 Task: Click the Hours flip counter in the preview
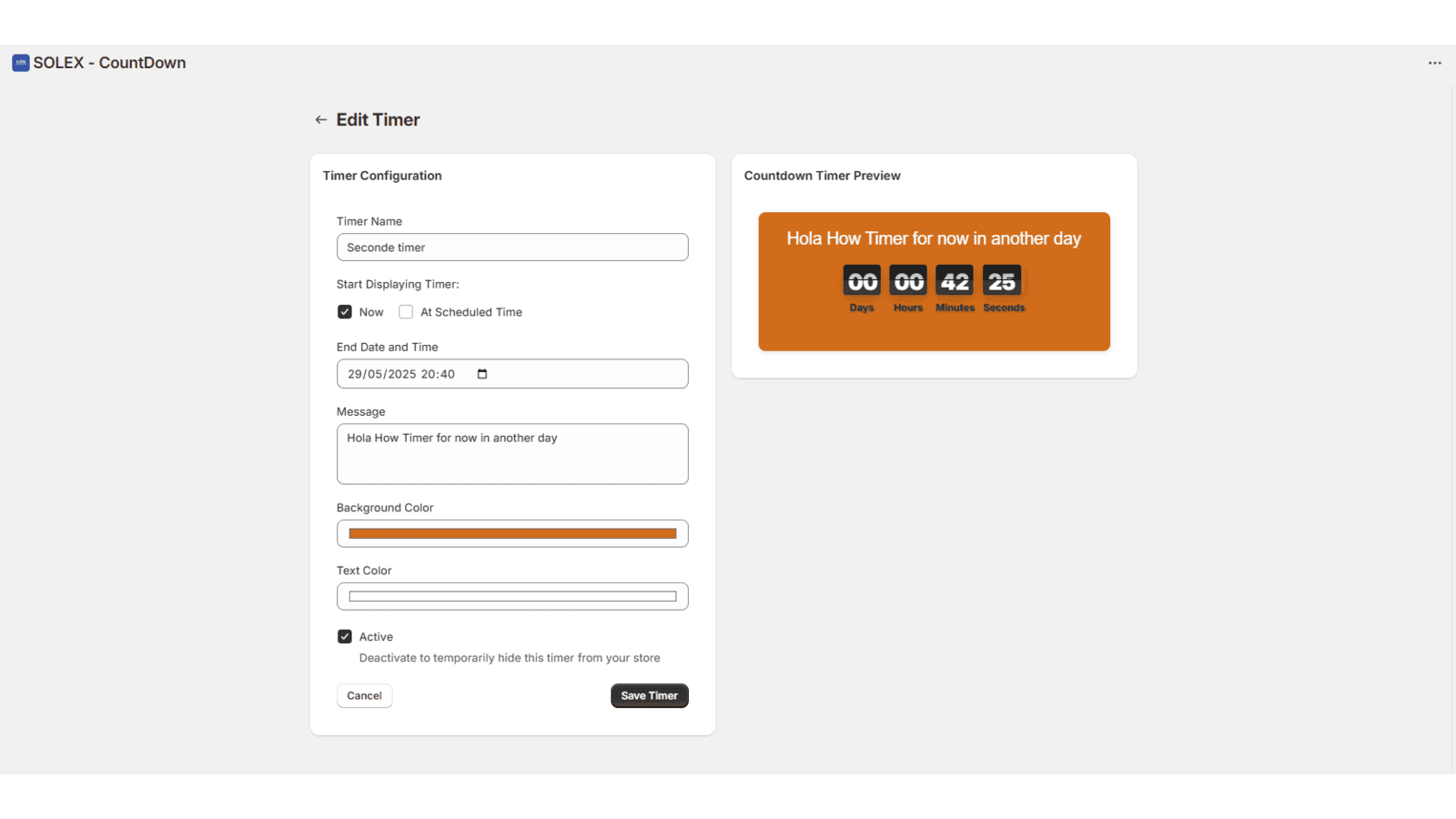(907, 281)
